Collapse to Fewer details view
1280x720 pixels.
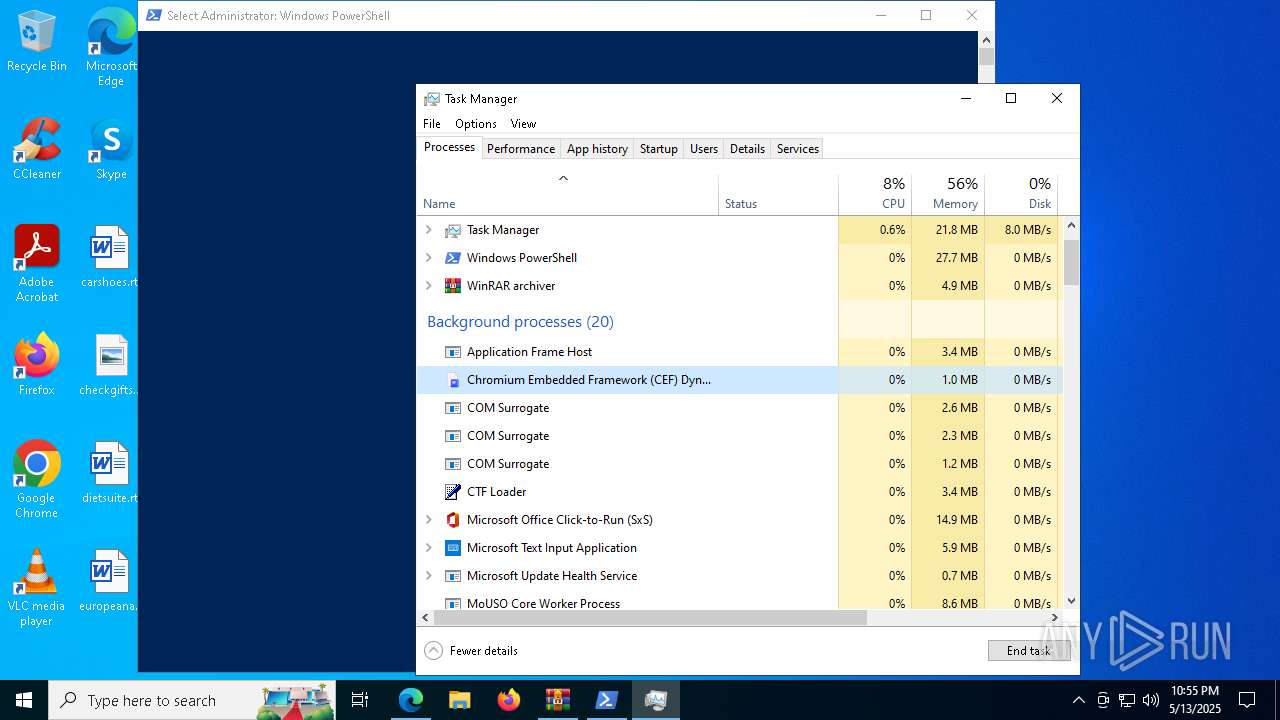pyautogui.click(x=471, y=651)
